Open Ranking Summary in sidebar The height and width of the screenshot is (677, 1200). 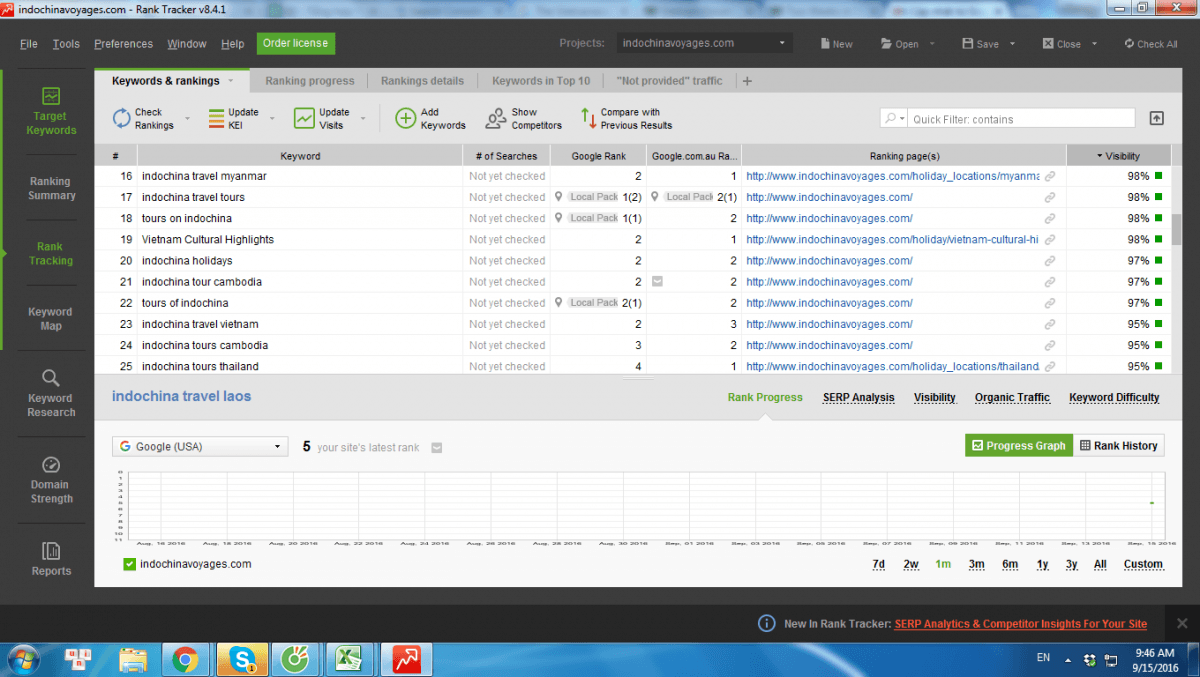(51, 188)
